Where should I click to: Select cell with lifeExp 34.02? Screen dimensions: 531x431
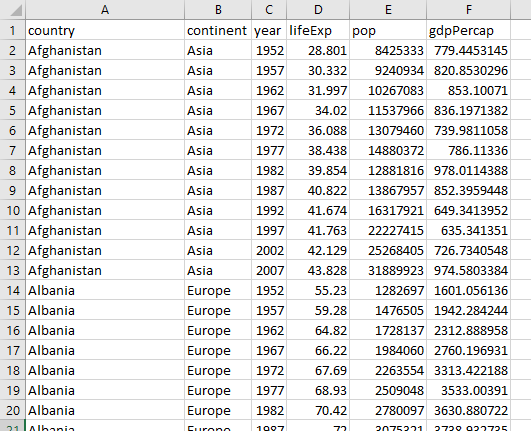tap(318, 110)
